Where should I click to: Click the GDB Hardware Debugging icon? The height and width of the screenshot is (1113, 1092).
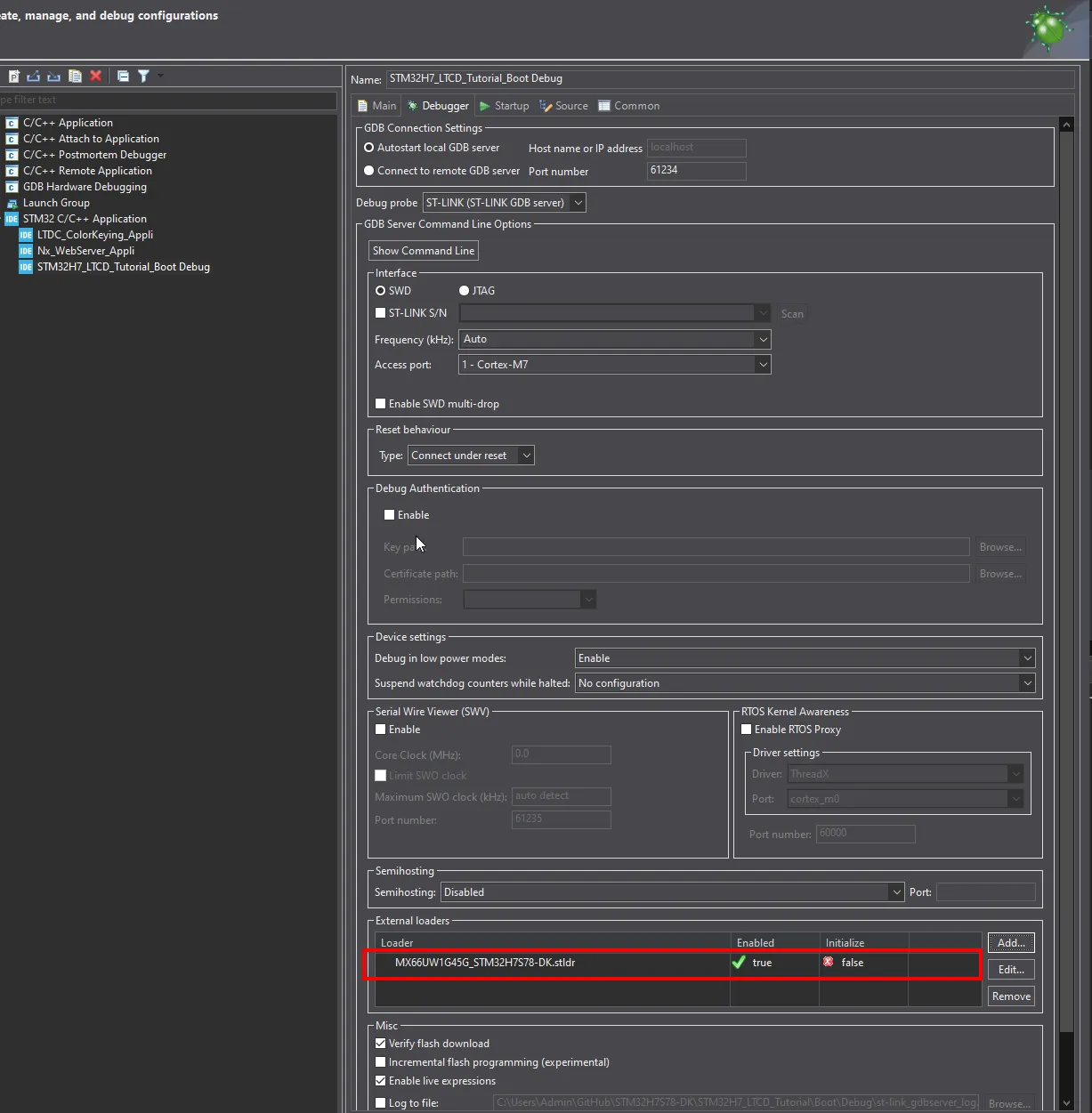12,187
